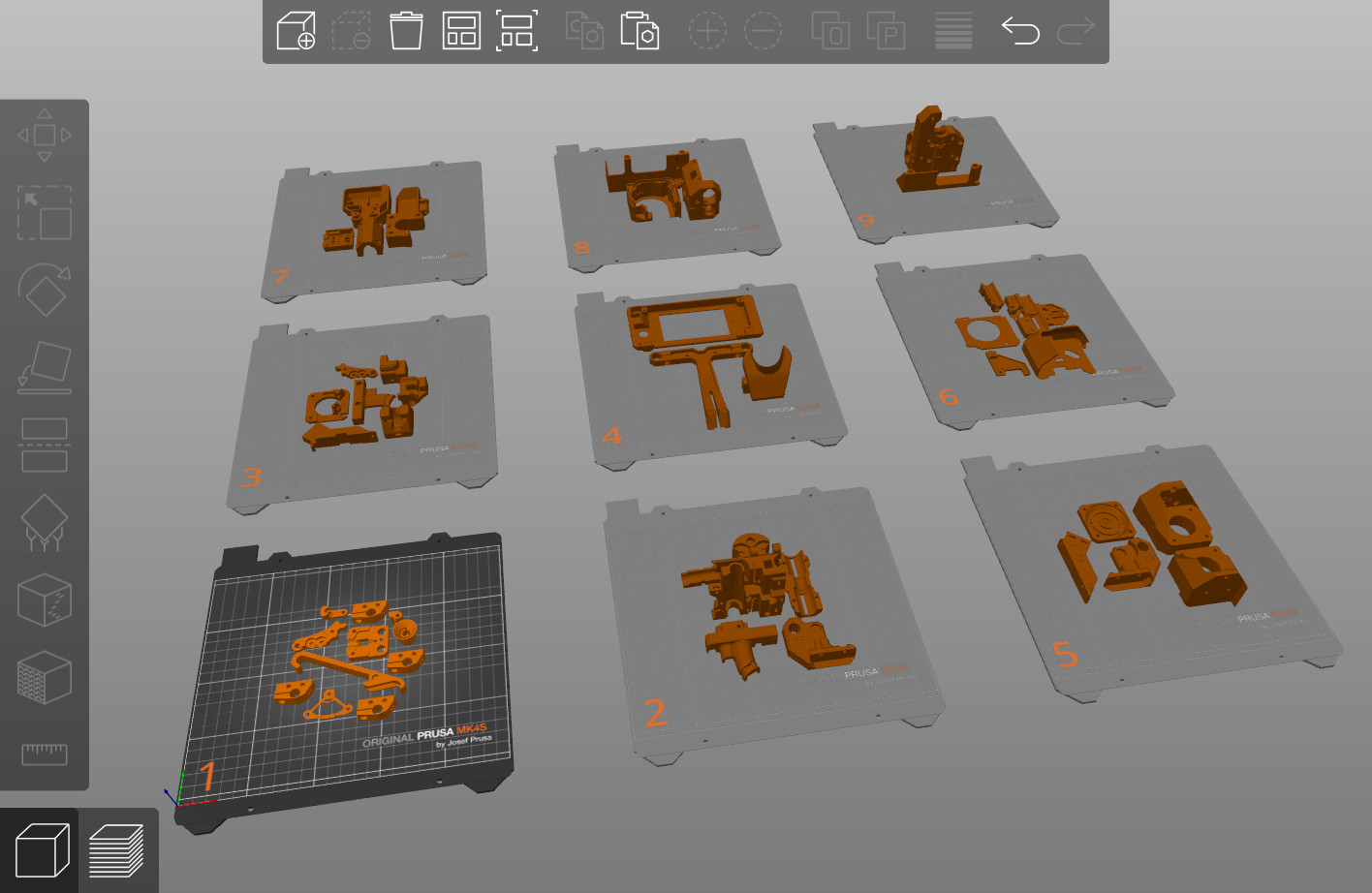Select the Move tool
Image resolution: width=1372 pixels, height=893 pixels.
coord(44,135)
